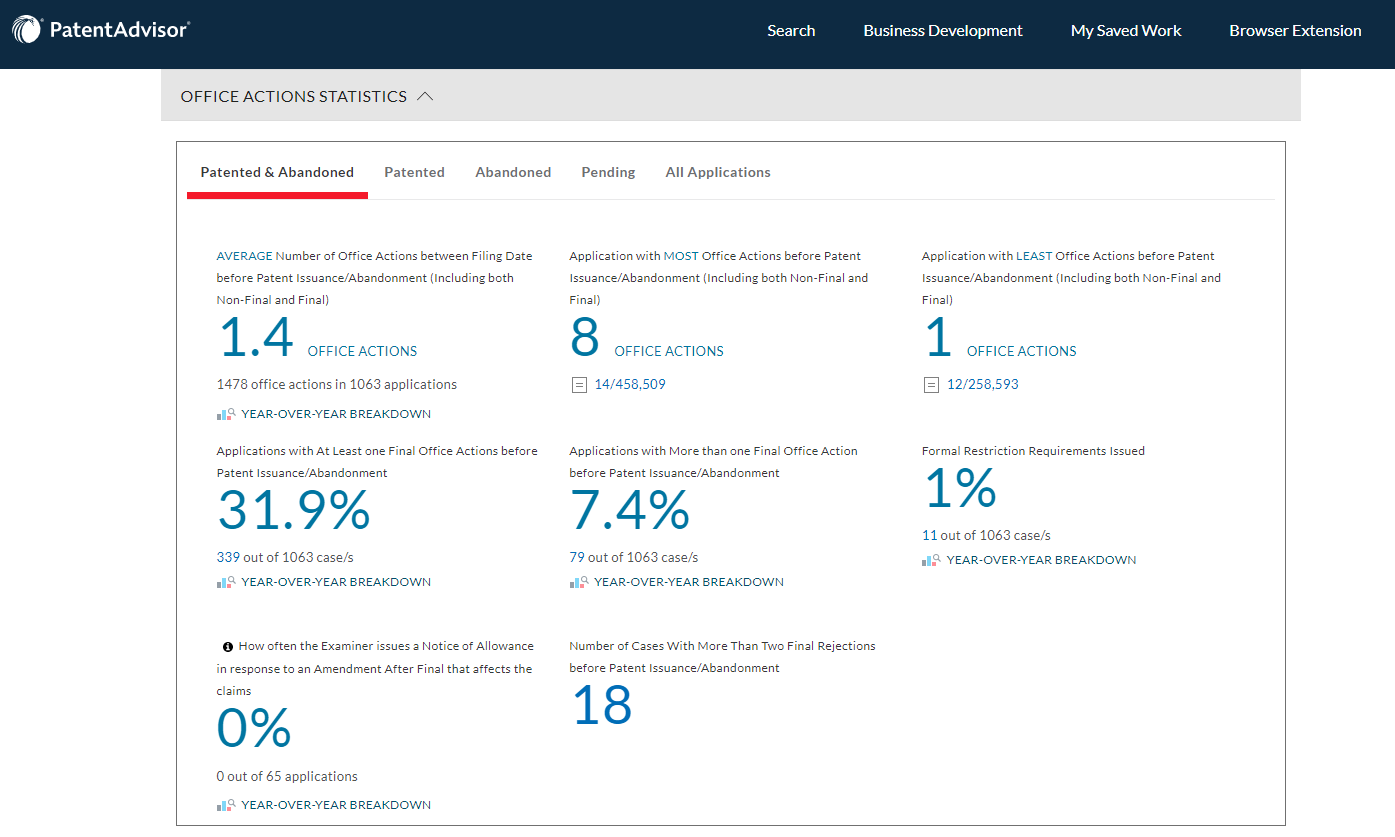Image resolution: width=1395 pixels, height=837 pixels.
Task: Switch to the Patented tab
Action: pos(414,172)
